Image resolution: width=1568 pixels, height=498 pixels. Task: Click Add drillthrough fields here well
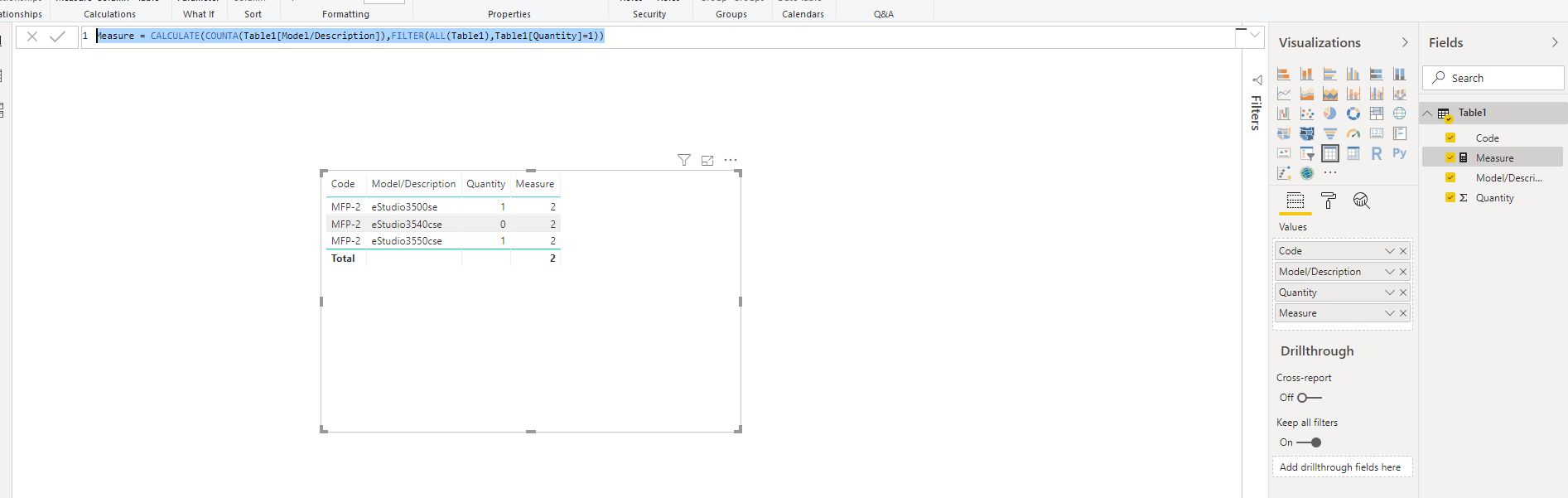[1342, 467]
